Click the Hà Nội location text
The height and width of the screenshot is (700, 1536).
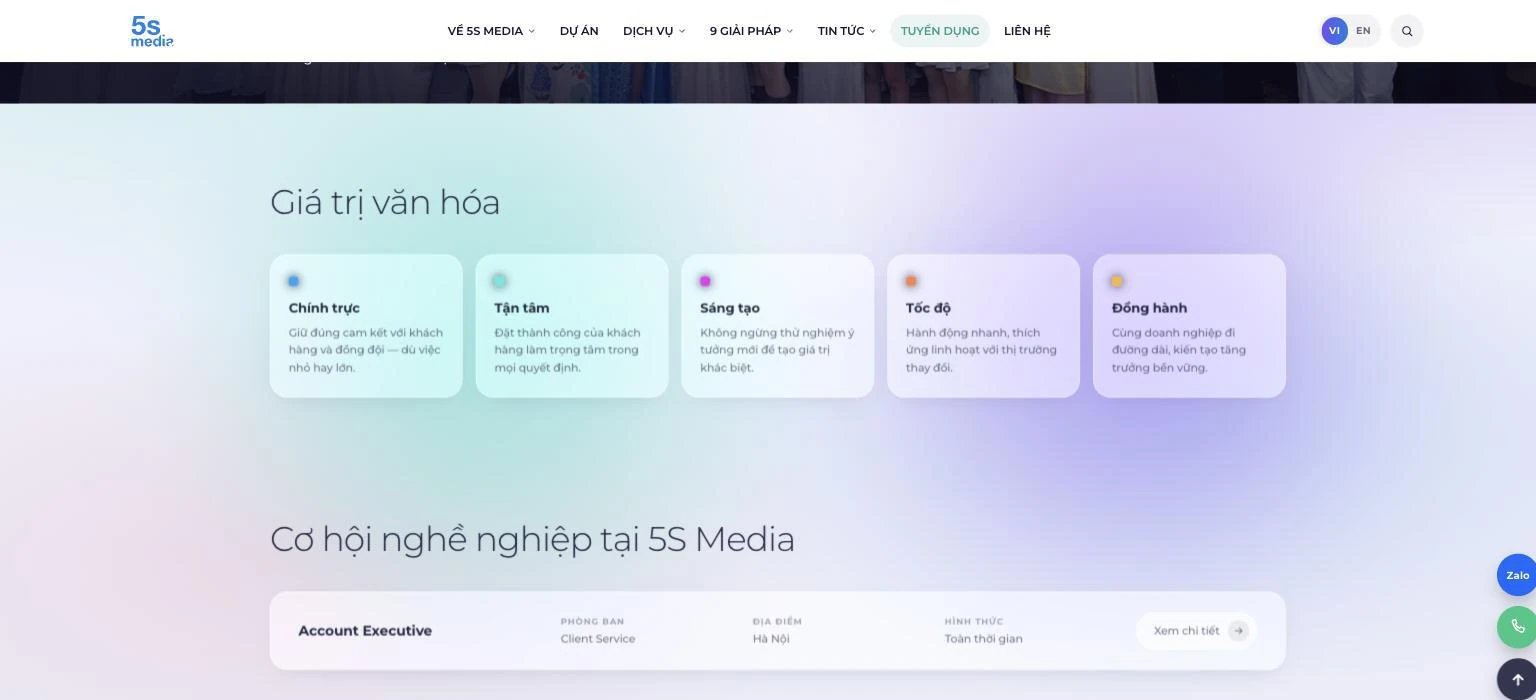click(771, 639)
